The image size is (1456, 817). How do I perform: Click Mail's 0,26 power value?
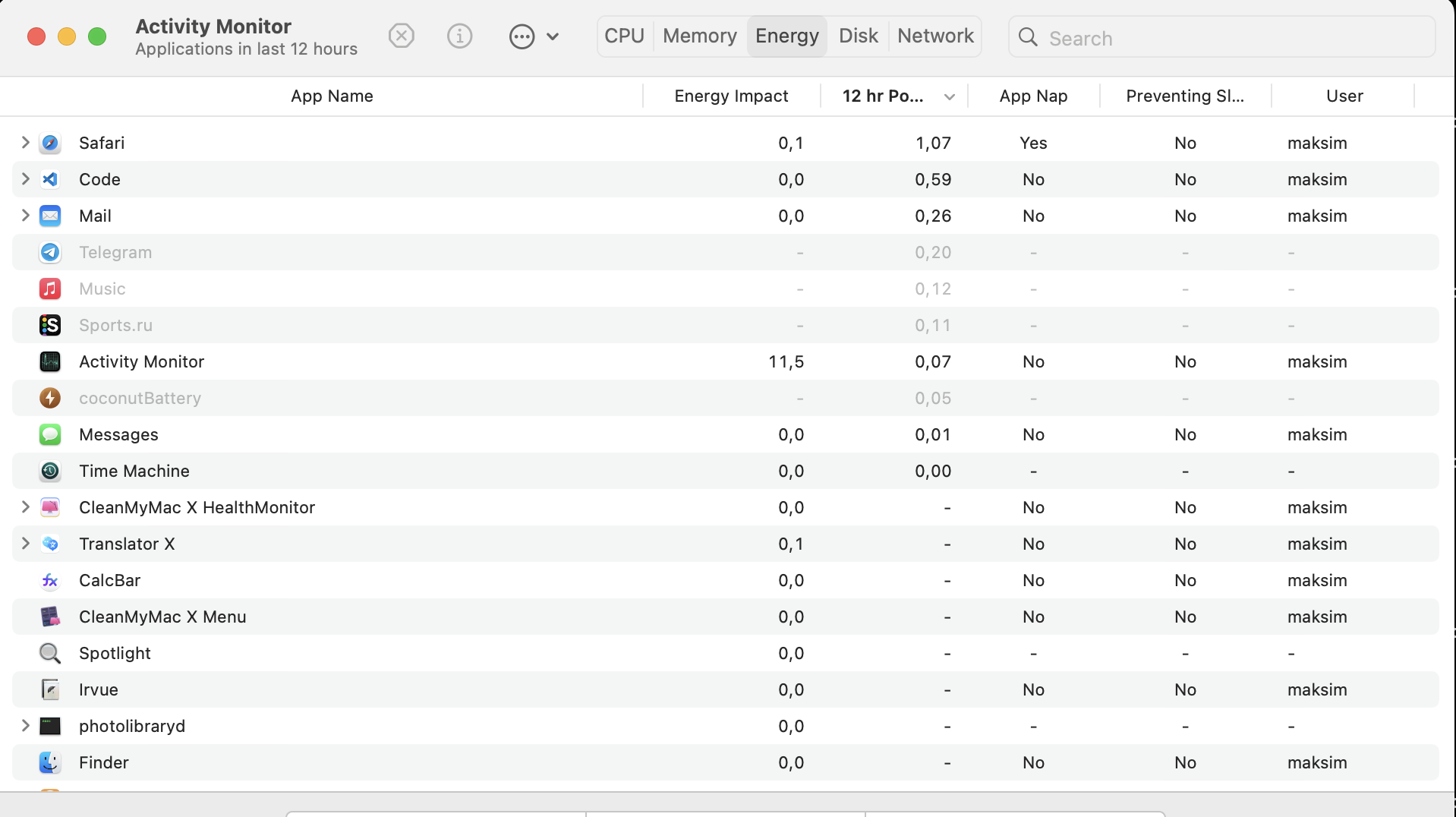(x=933, y=216)
